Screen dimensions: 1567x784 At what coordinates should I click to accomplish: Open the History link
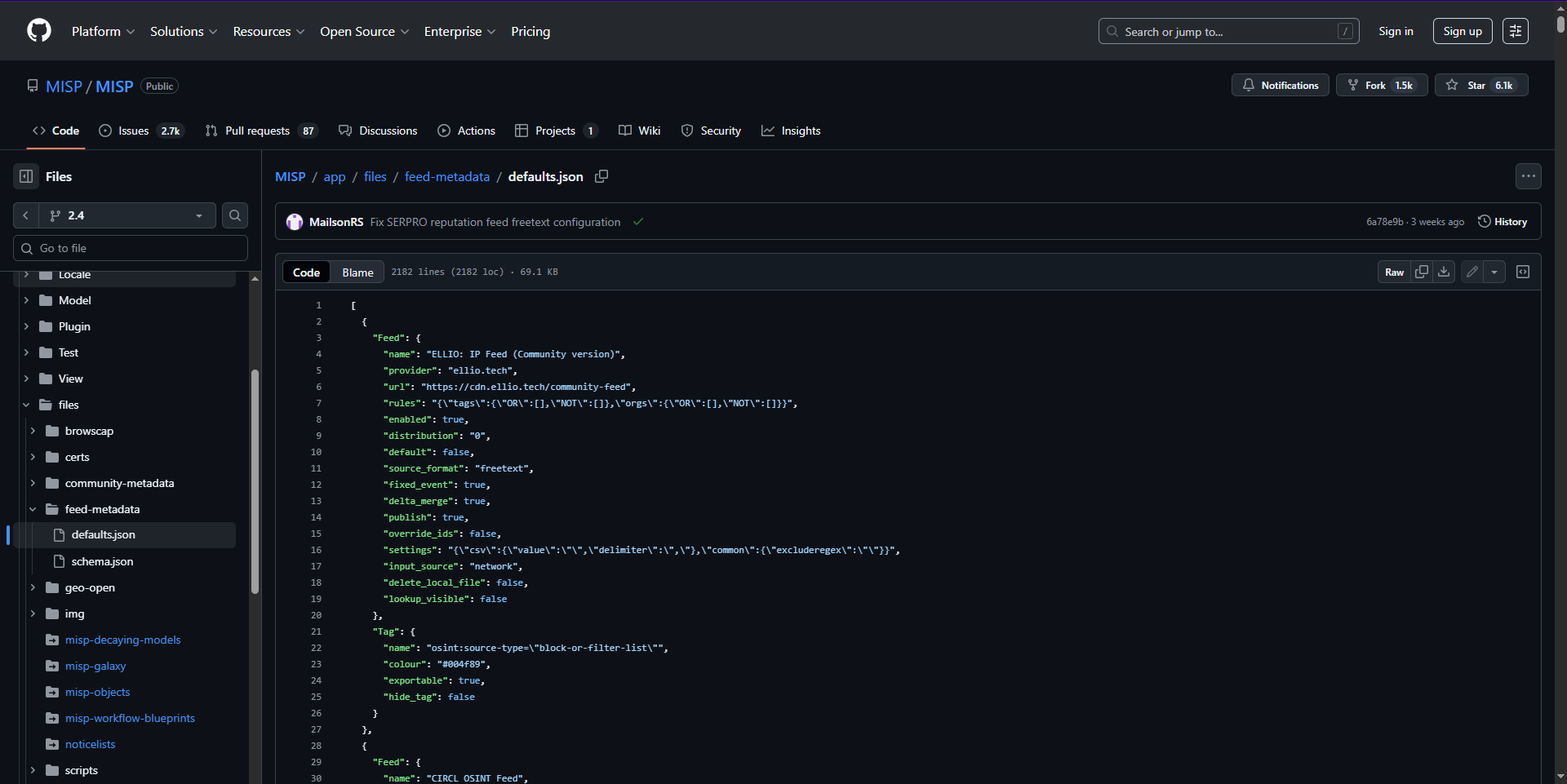pyautogui.click(x=1503, y=222)
